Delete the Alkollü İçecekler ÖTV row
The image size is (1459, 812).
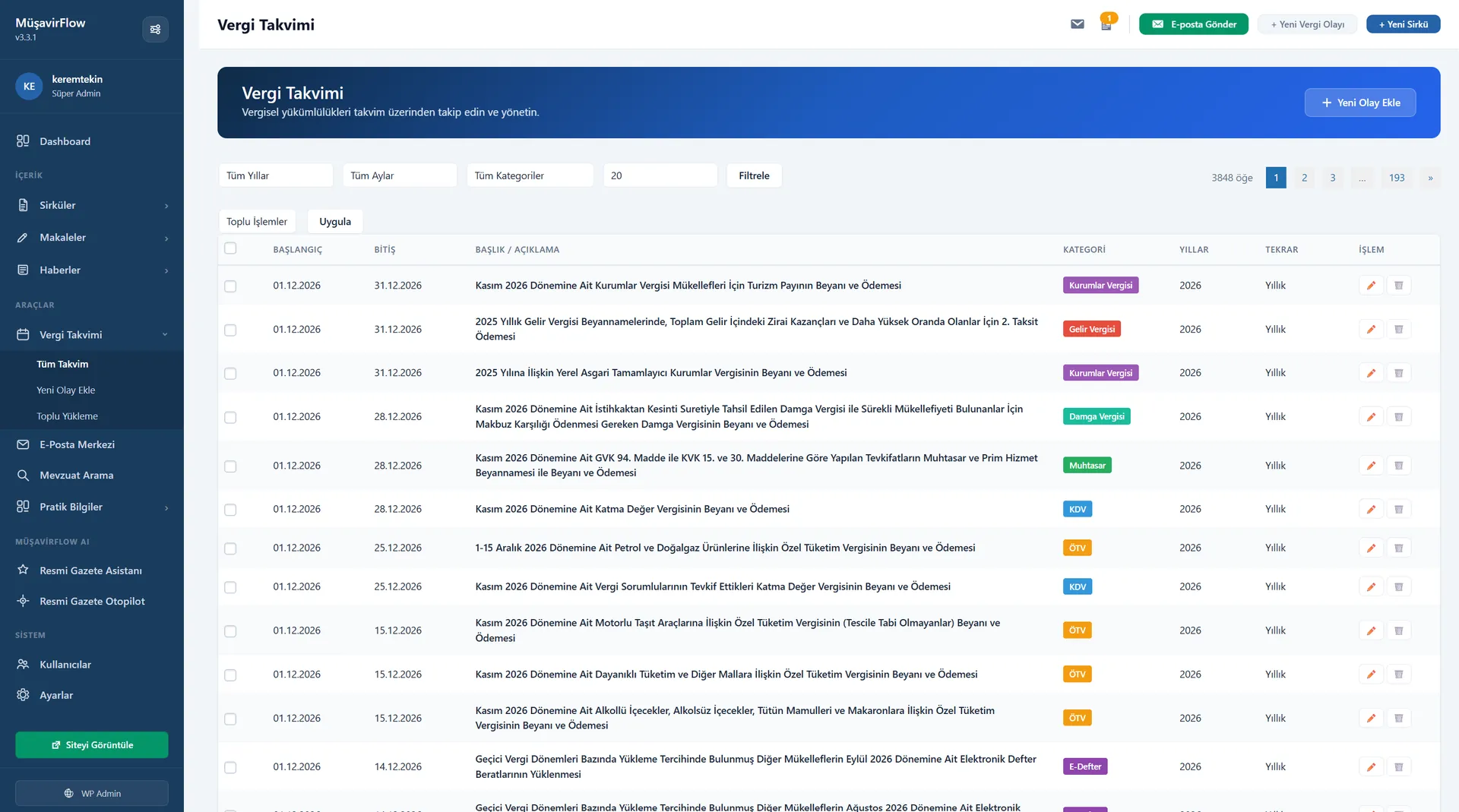pos(1398,719)
